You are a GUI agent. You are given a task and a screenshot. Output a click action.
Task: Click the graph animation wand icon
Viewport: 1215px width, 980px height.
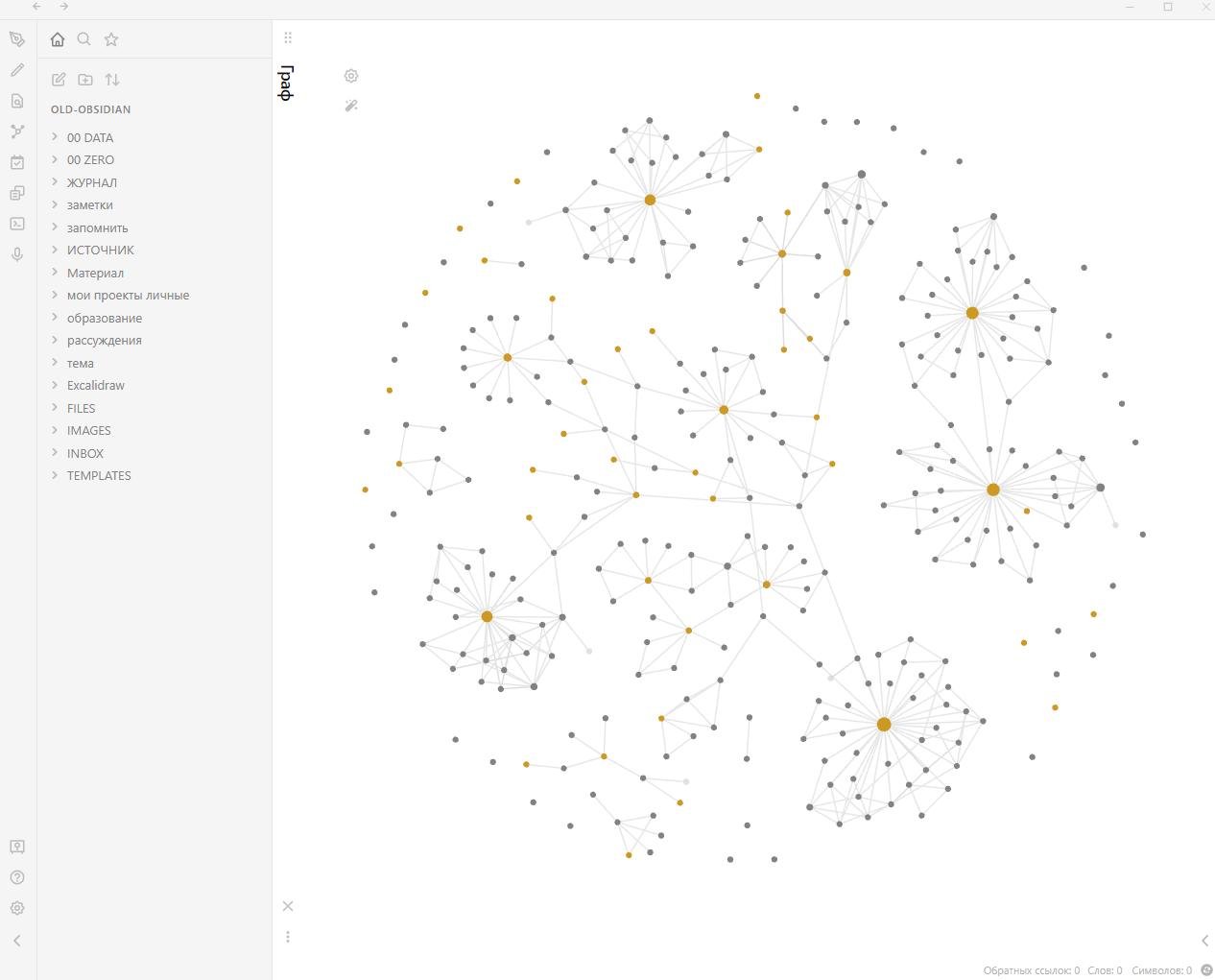pos(351,106)
